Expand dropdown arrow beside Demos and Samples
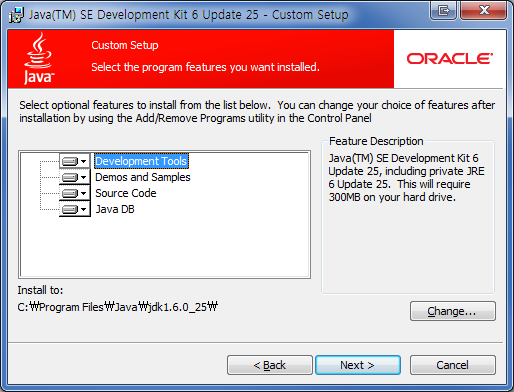The image size is (514, 392). click(x=84, y=177)
